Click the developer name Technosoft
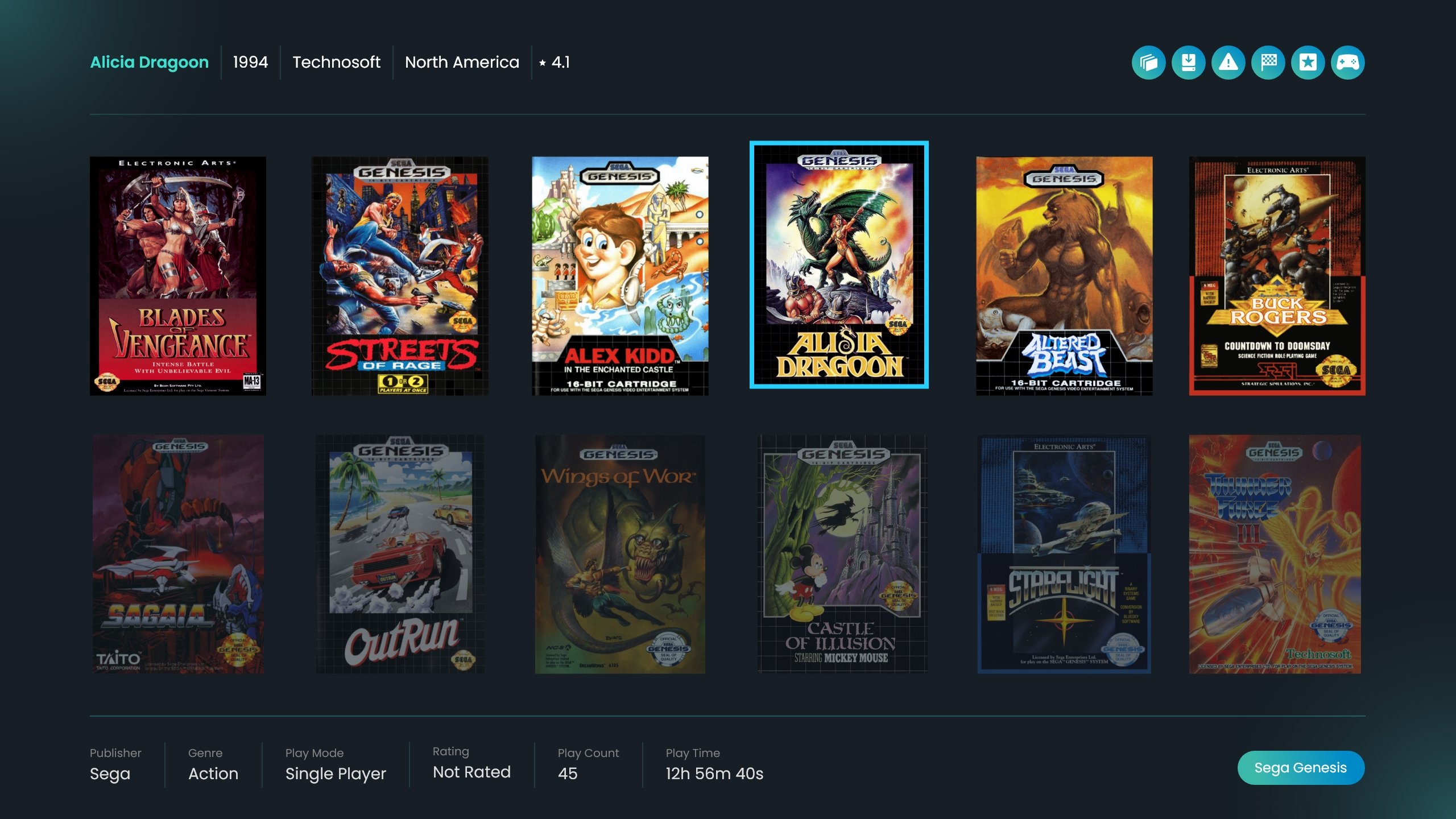This screenshot has width=1456, height=819. pyautogui.click(x=336, y=62)
